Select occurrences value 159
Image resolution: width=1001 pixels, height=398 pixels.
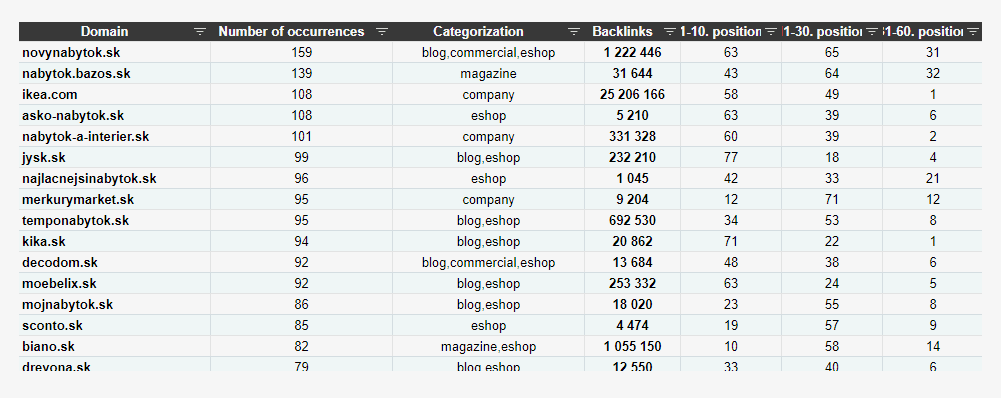coord(301,53)
